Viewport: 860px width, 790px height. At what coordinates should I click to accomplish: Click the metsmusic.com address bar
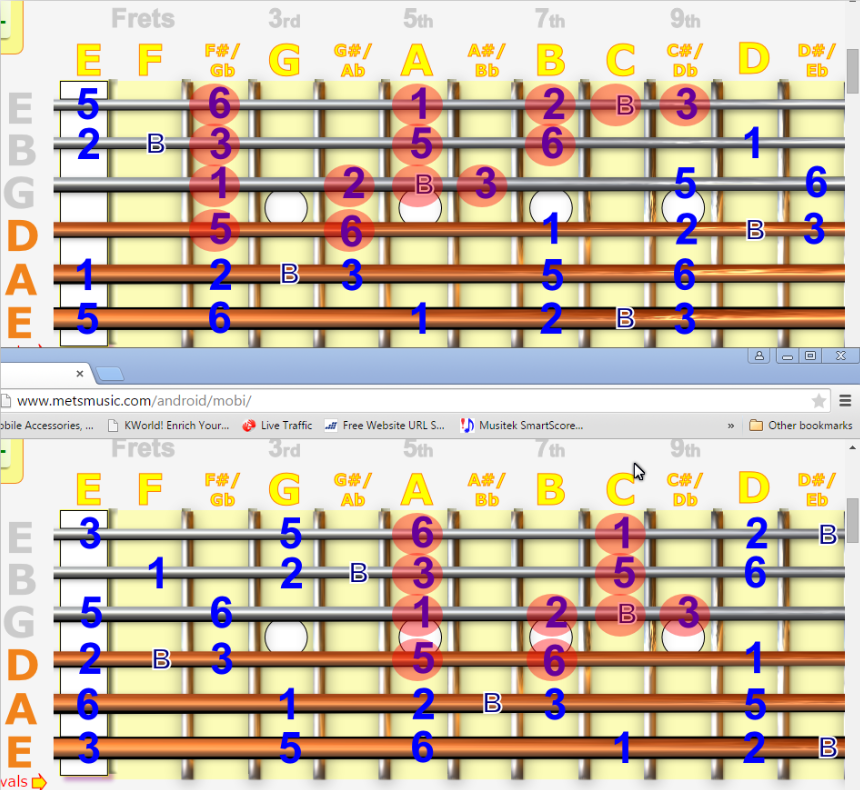[x=400, y=401]
